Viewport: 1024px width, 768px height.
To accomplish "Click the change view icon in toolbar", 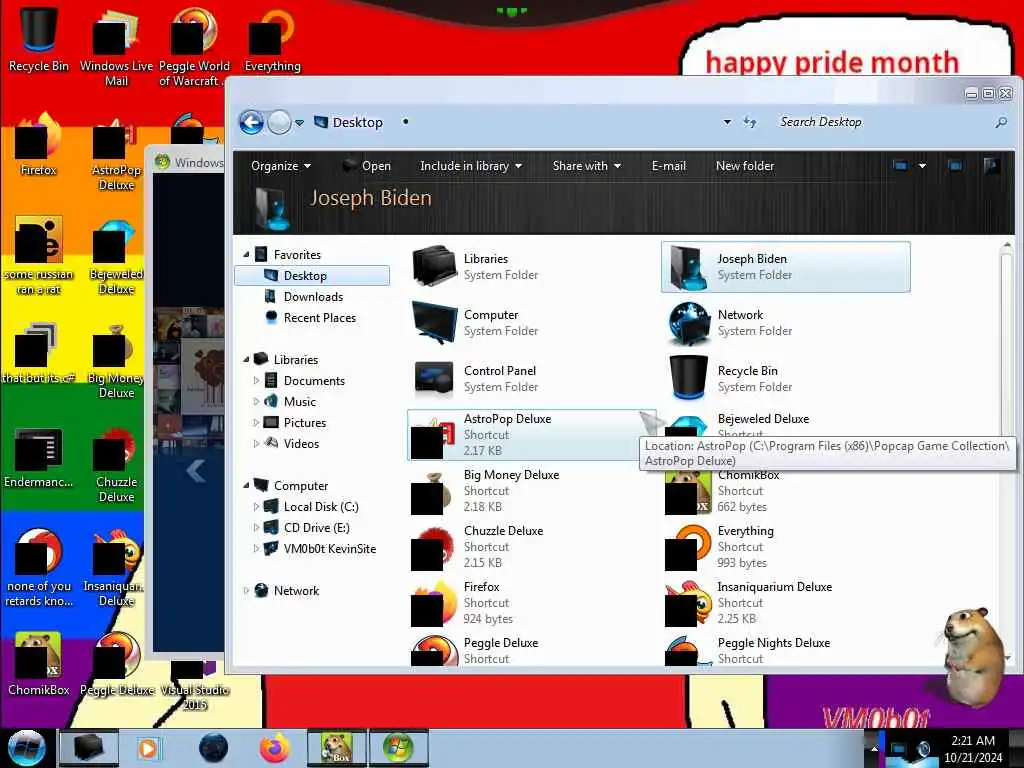I will (901, 166).
